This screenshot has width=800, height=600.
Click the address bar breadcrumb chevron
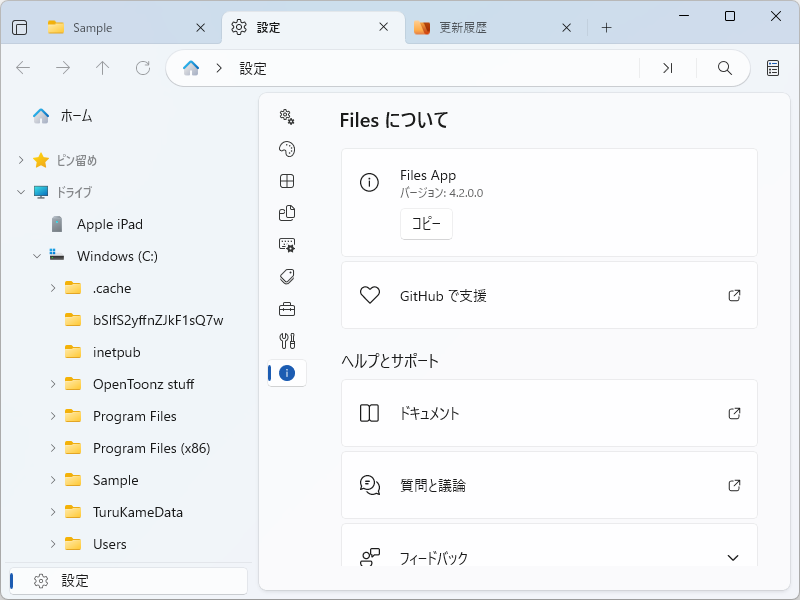(x=219, y=68)
